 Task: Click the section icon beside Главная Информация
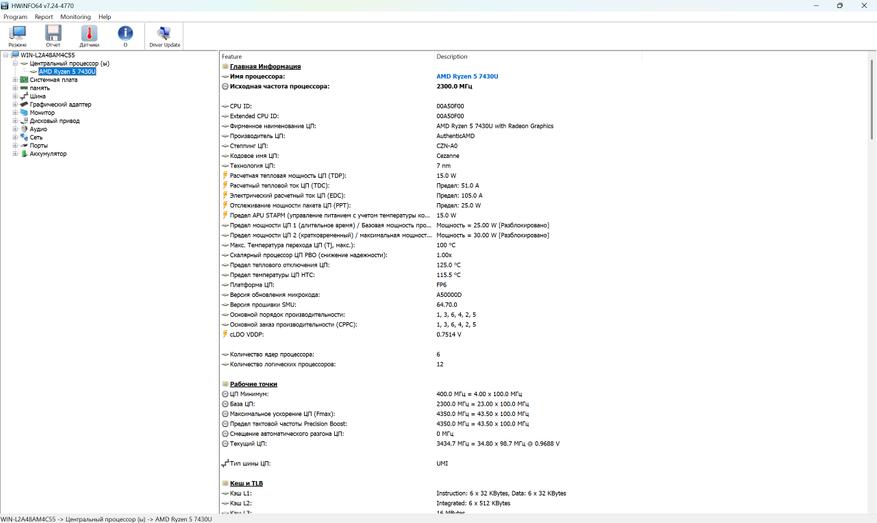[225, 66]
